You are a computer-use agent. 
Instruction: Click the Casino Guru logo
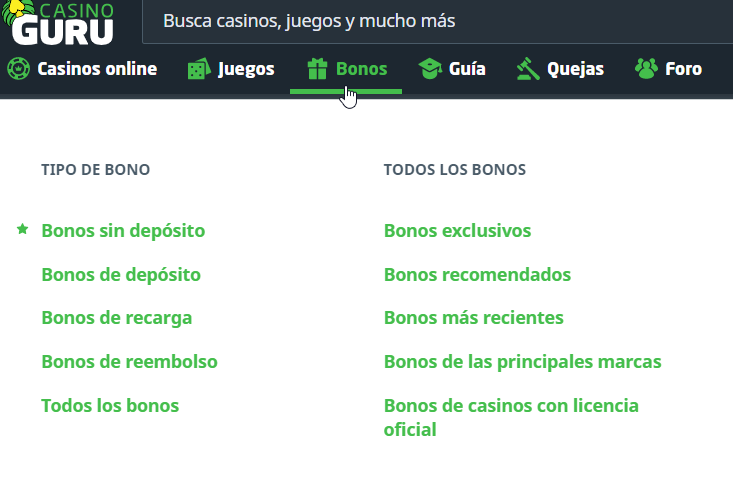click(x=62, y=23)
